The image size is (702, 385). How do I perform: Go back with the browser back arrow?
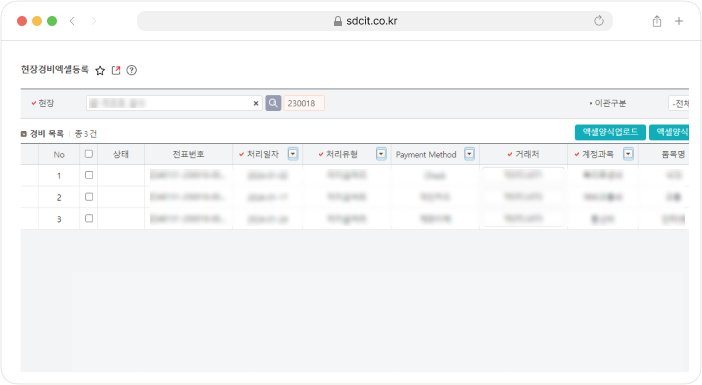click(x=72, y=21)
